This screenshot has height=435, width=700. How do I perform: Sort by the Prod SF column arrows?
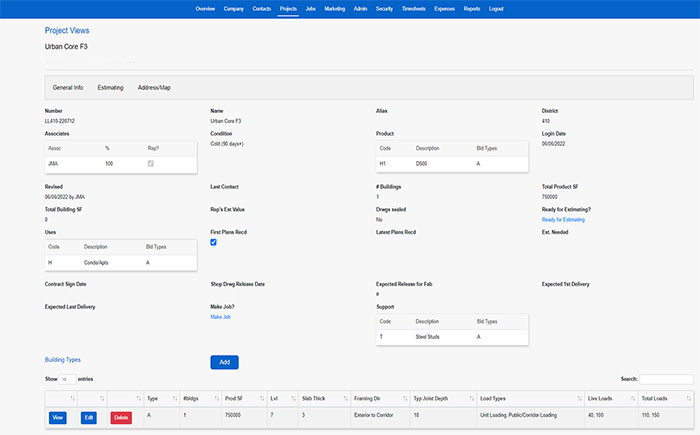(x=262, y=398)
